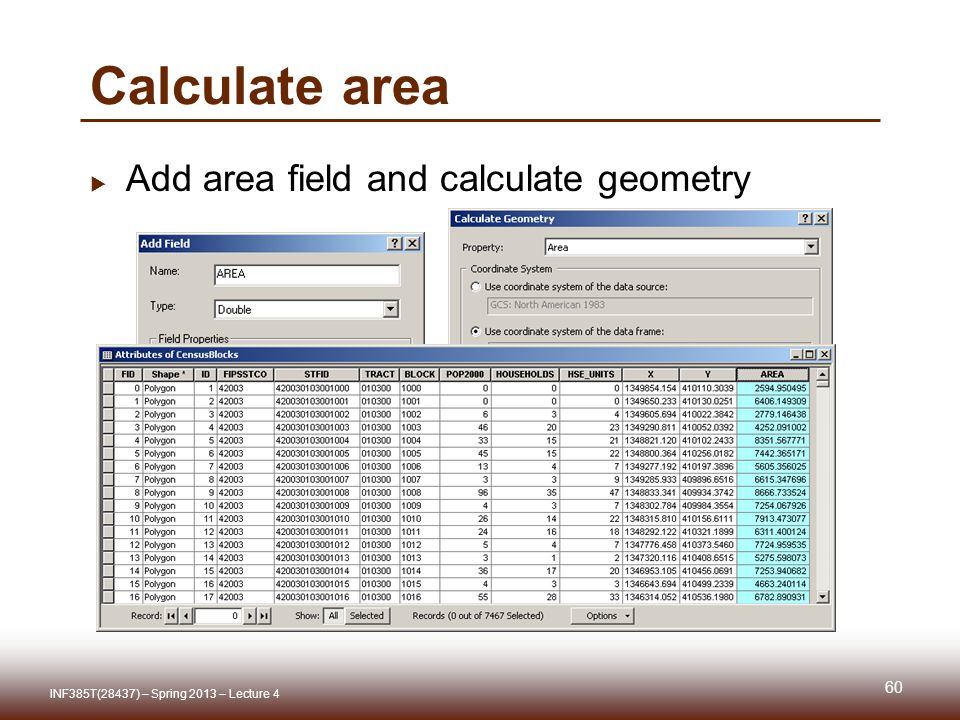
Task: Select the STFID column header
Action: [317, 374]
